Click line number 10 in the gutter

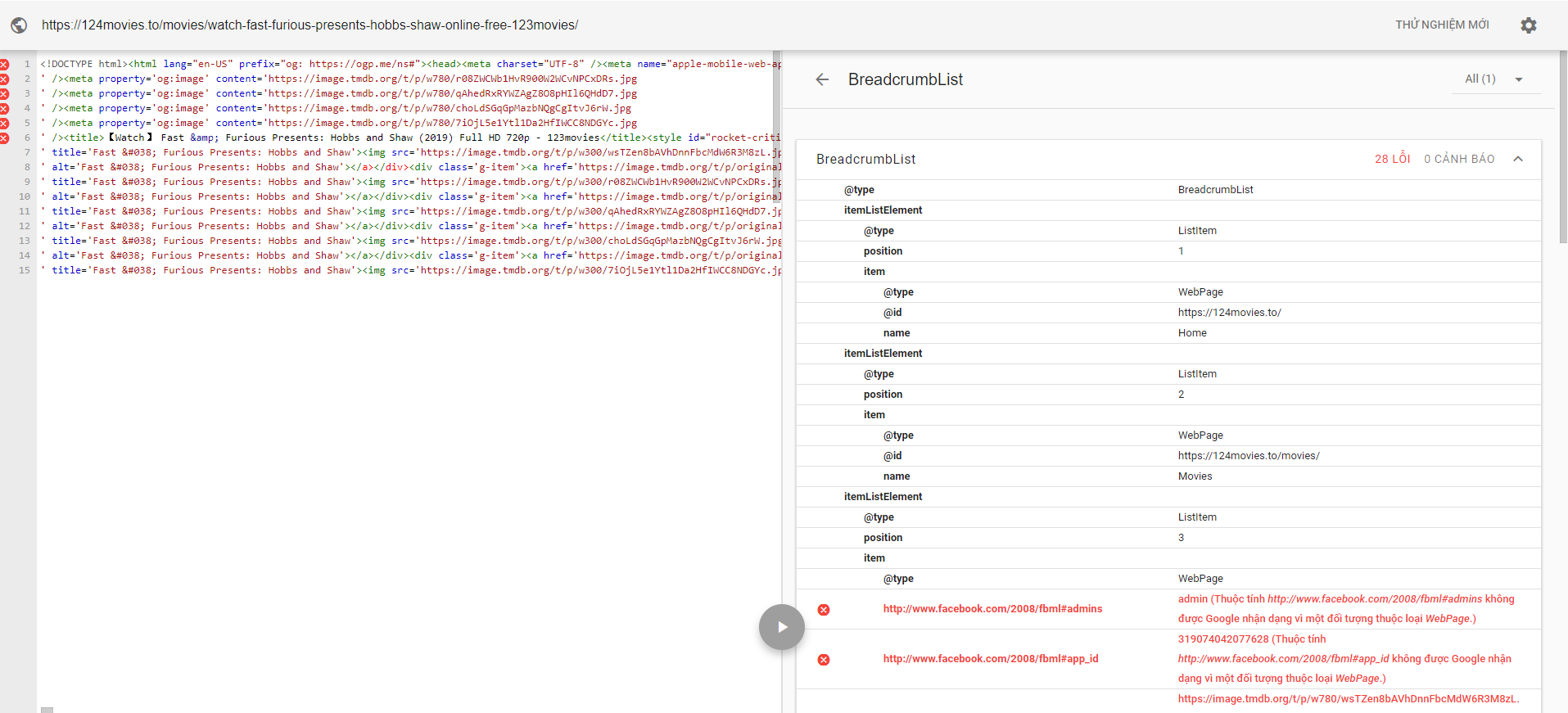pyautogui.click(x=25, y=196)
